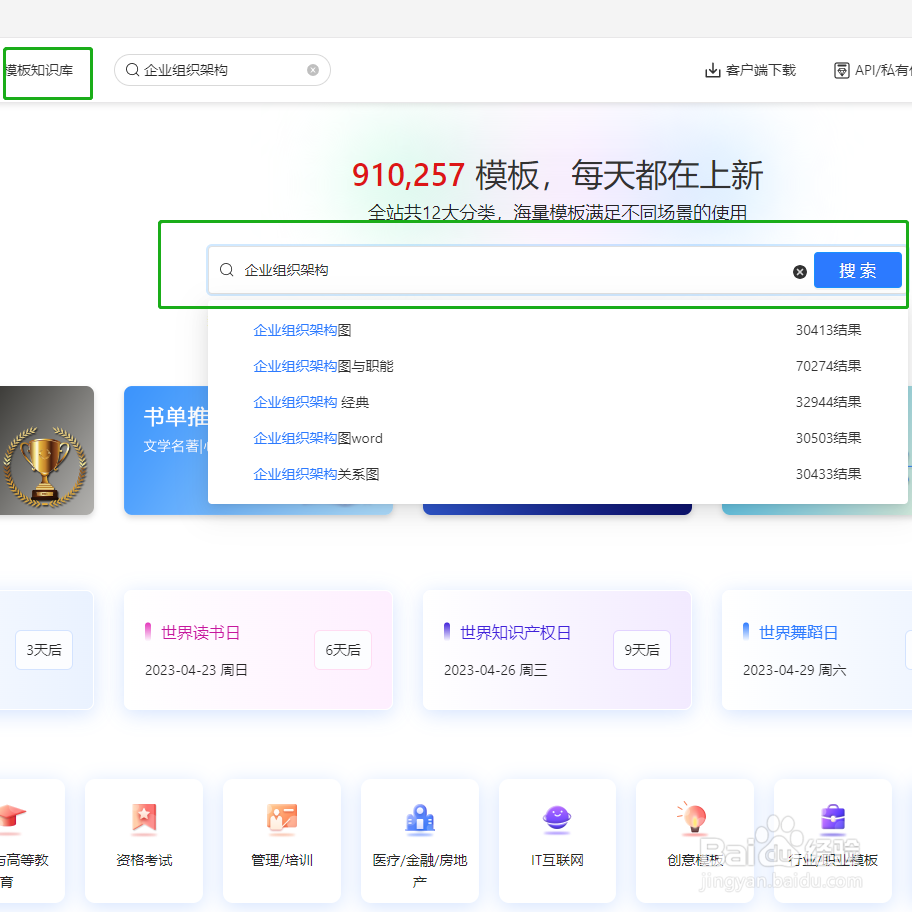Image resolution: width=912 pixels, height=912 pixels.
Task: Open 模板知识库 in top navigation
Action: coord(38,70)
